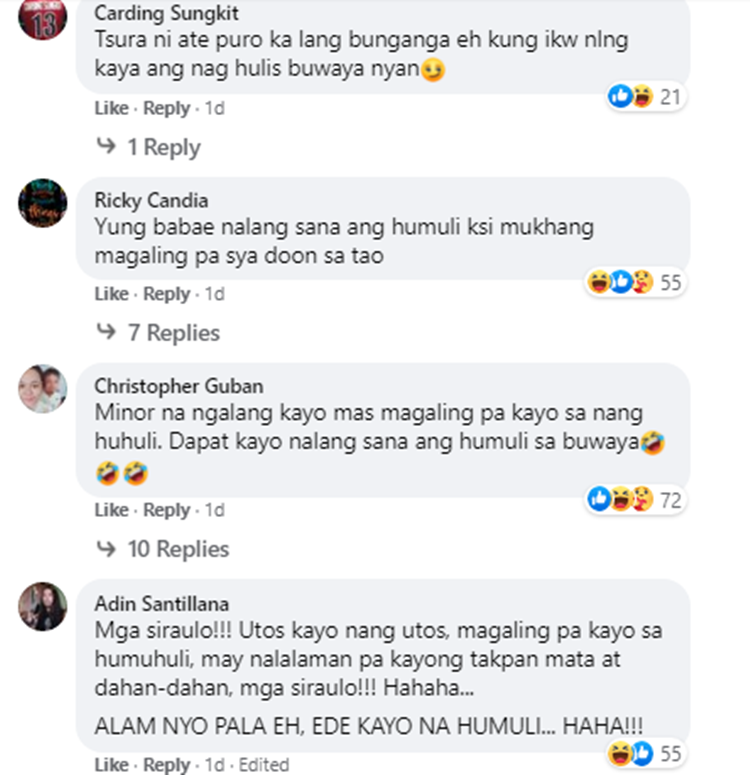View edit history via Edited label
The image size is (750, 775).
pos(264,765)
